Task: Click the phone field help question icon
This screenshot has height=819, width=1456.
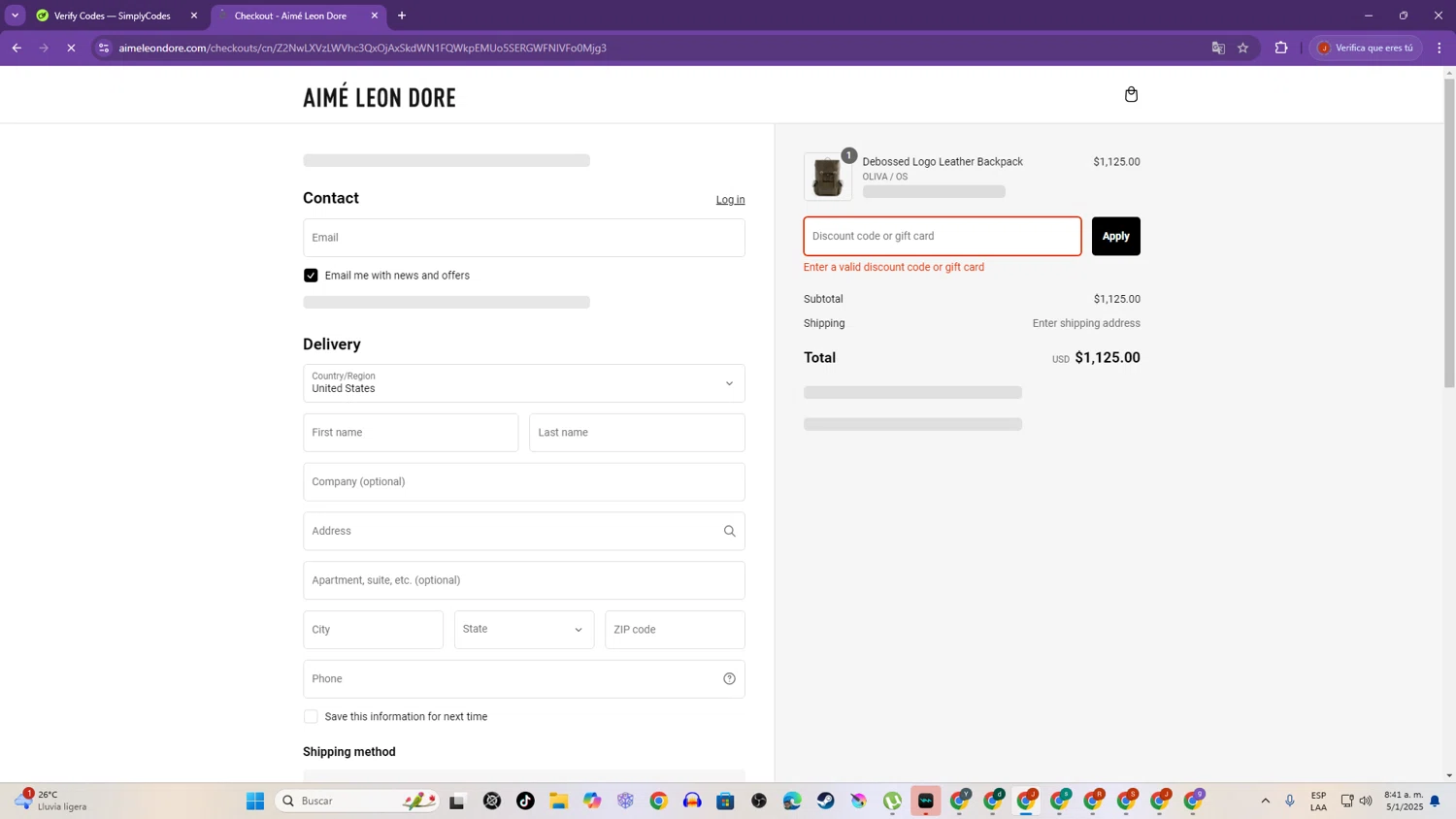Action: (729, 678)
